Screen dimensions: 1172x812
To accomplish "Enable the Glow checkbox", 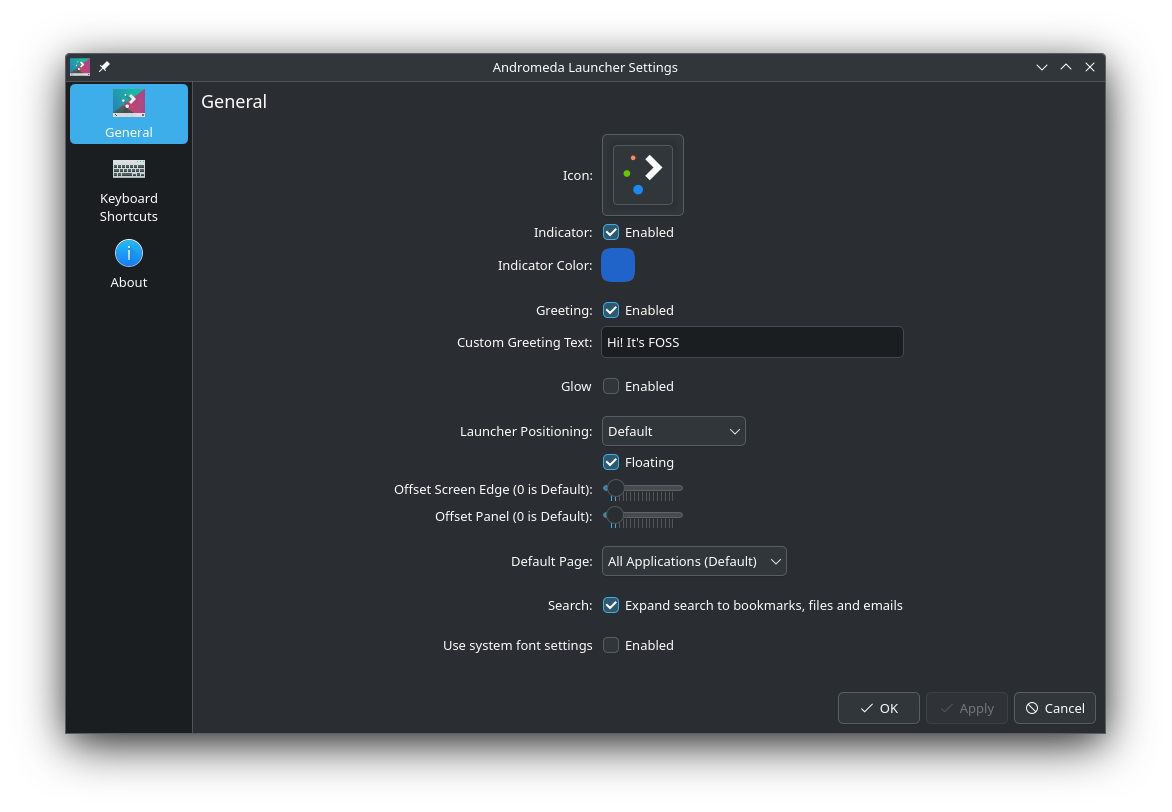I will (x=611, y=386).
